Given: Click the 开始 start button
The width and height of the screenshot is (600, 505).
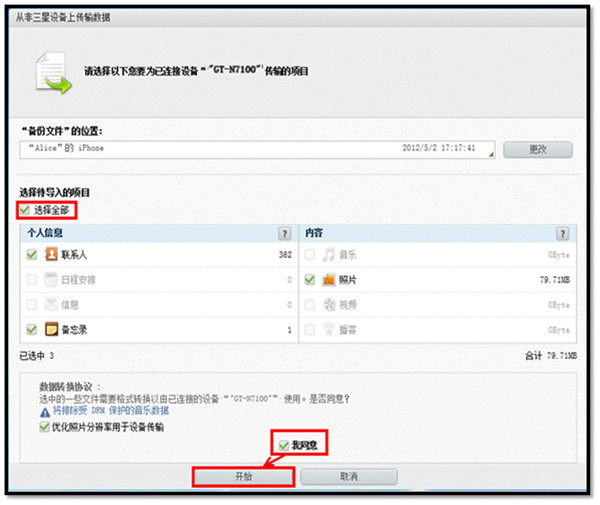Looking at the screenshot, I should tap(243, 476).
